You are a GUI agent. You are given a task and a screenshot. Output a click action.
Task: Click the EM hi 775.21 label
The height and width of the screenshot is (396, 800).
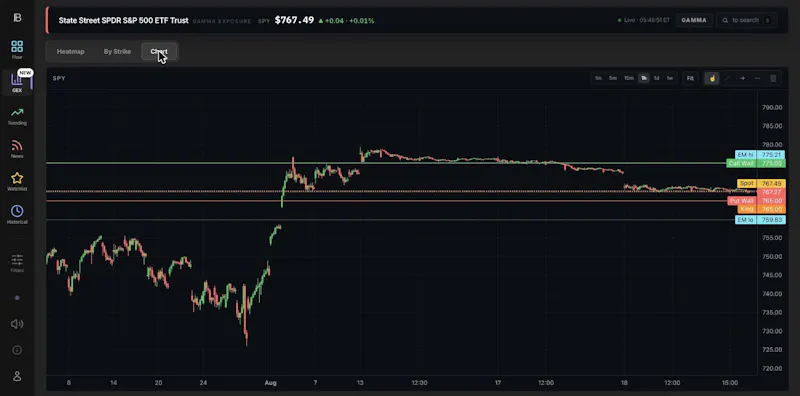point(760,155)
